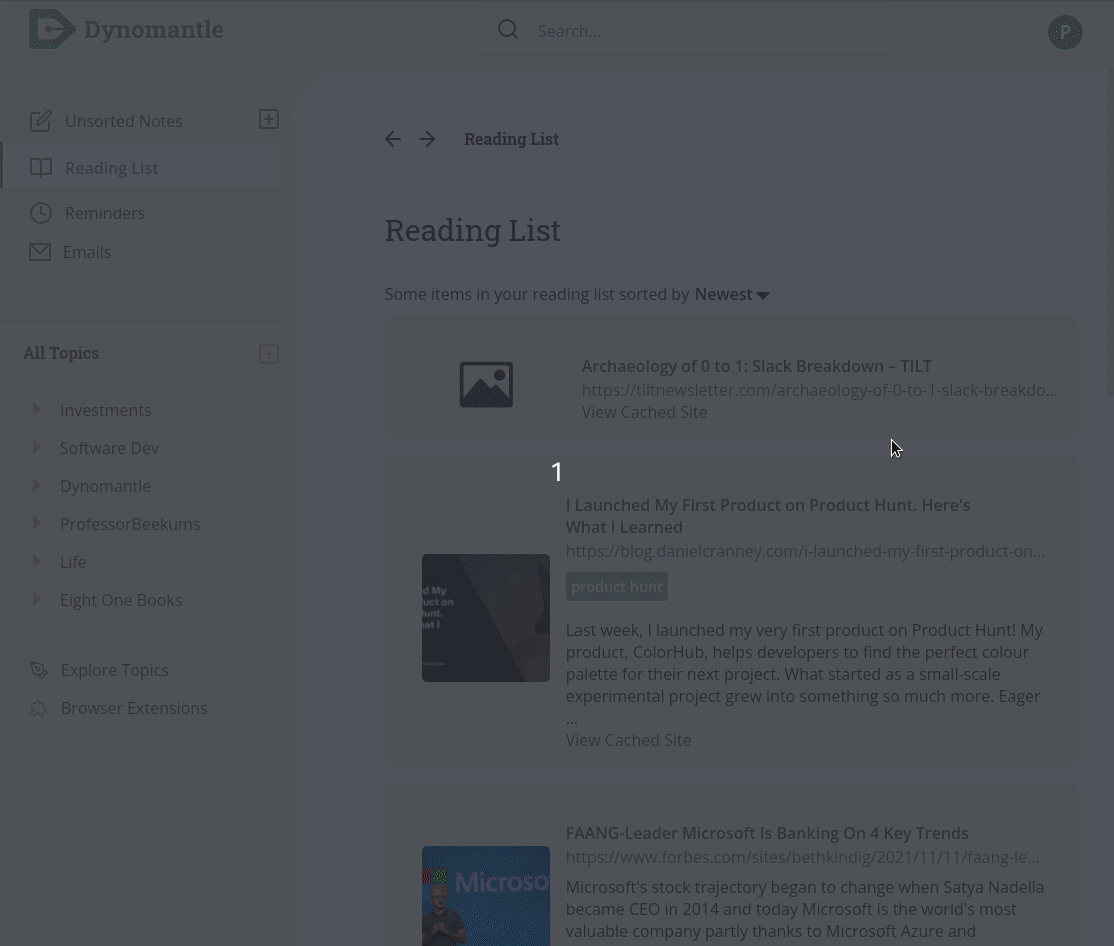This screenshot has height=946, width=1114.
Task: Open Reminders in sidebar
Action: pyautogui.click(x=104, y=213)
